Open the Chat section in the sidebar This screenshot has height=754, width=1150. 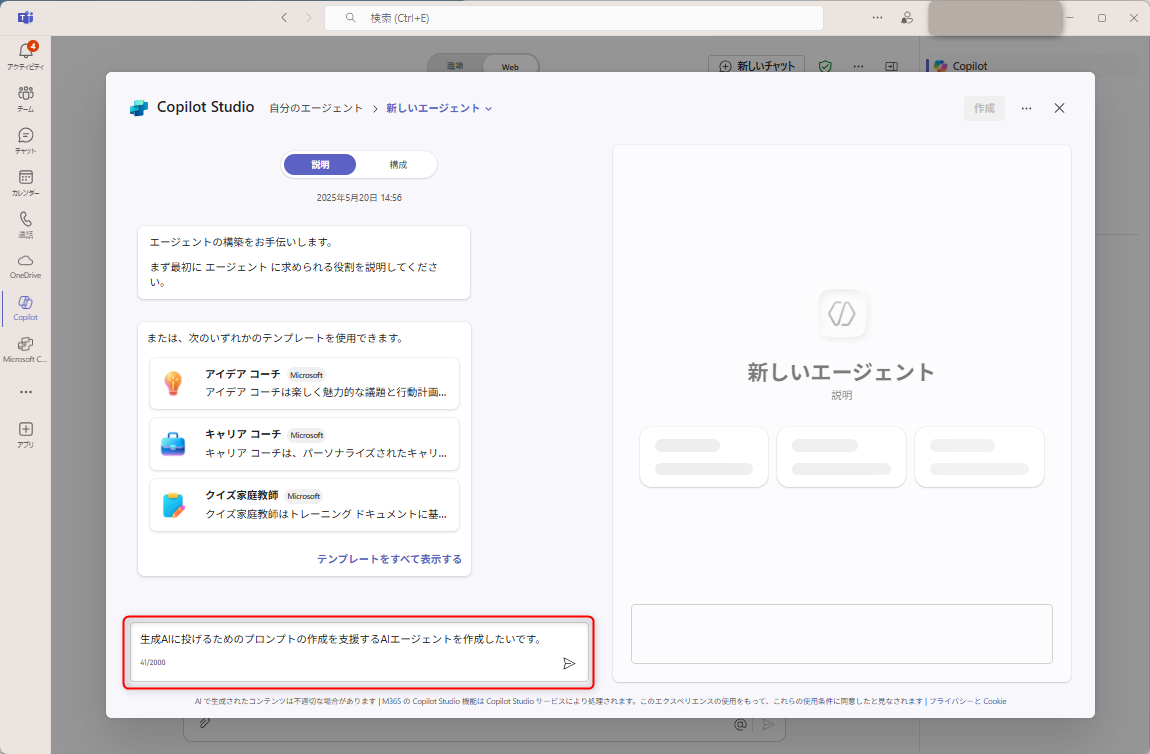pyautogui.click(x=26, y=140)
